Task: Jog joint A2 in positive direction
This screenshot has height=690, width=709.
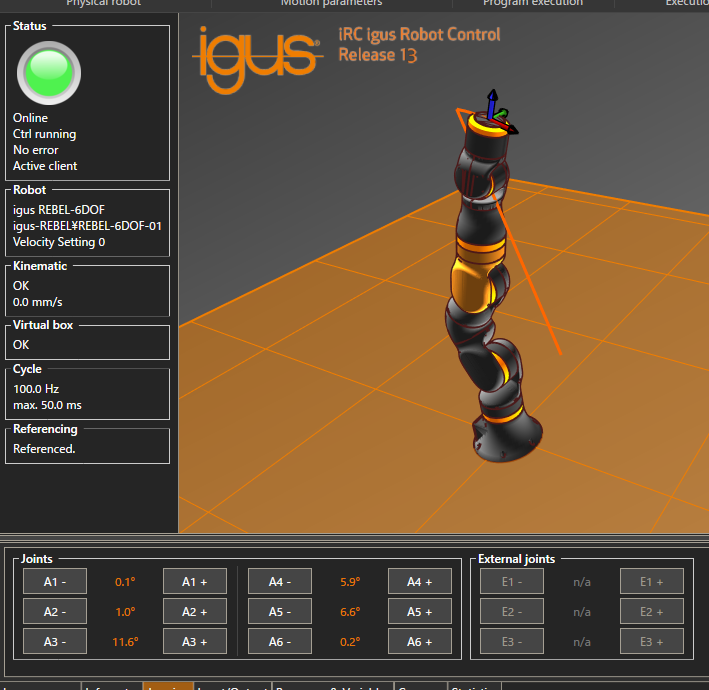Action: click(195, 611)
